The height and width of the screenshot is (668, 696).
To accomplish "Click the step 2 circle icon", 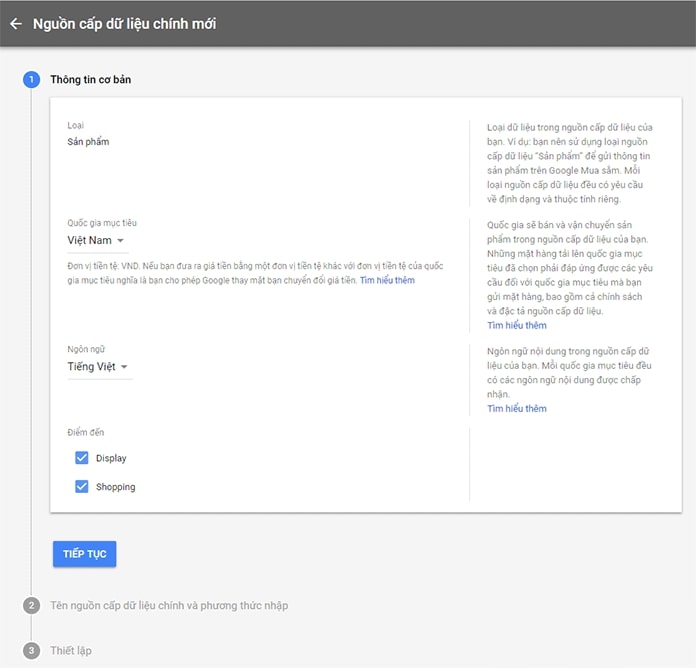I will point(32,605).
